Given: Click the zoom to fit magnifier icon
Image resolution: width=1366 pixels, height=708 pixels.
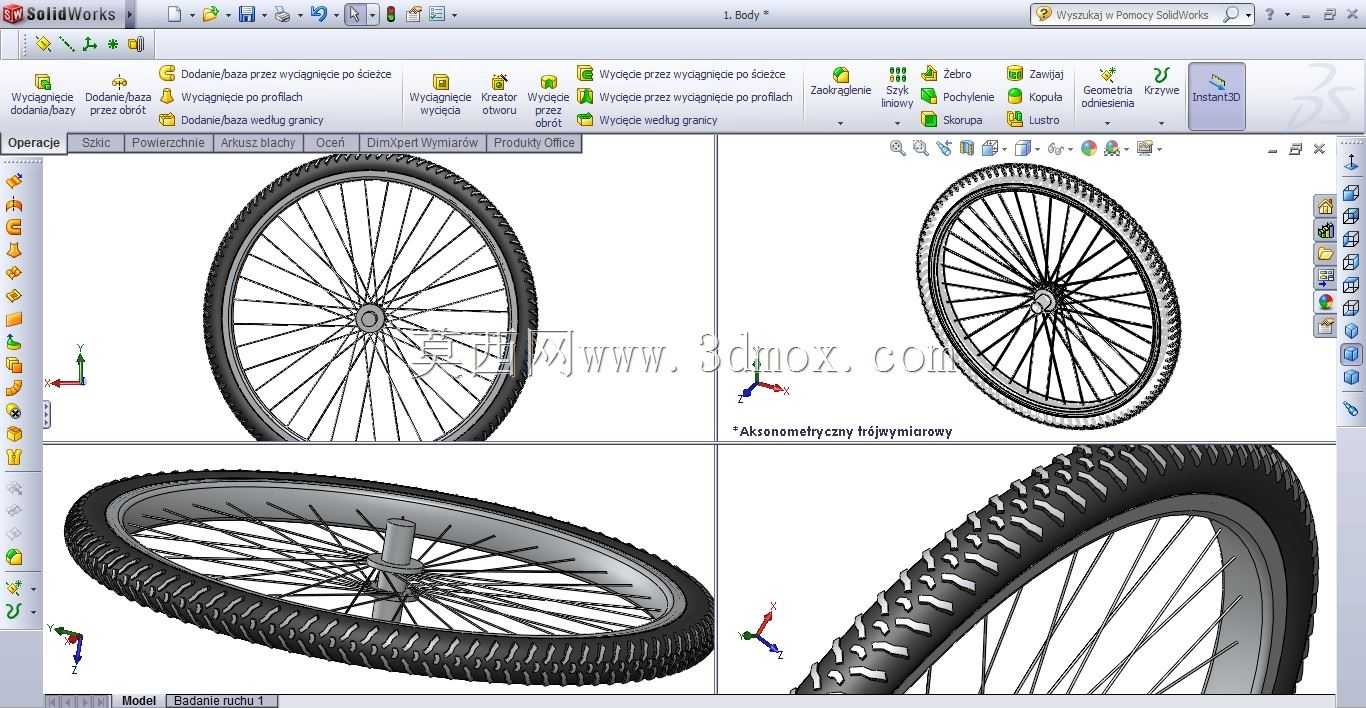Looking at the screenshot, I should 897,148.
